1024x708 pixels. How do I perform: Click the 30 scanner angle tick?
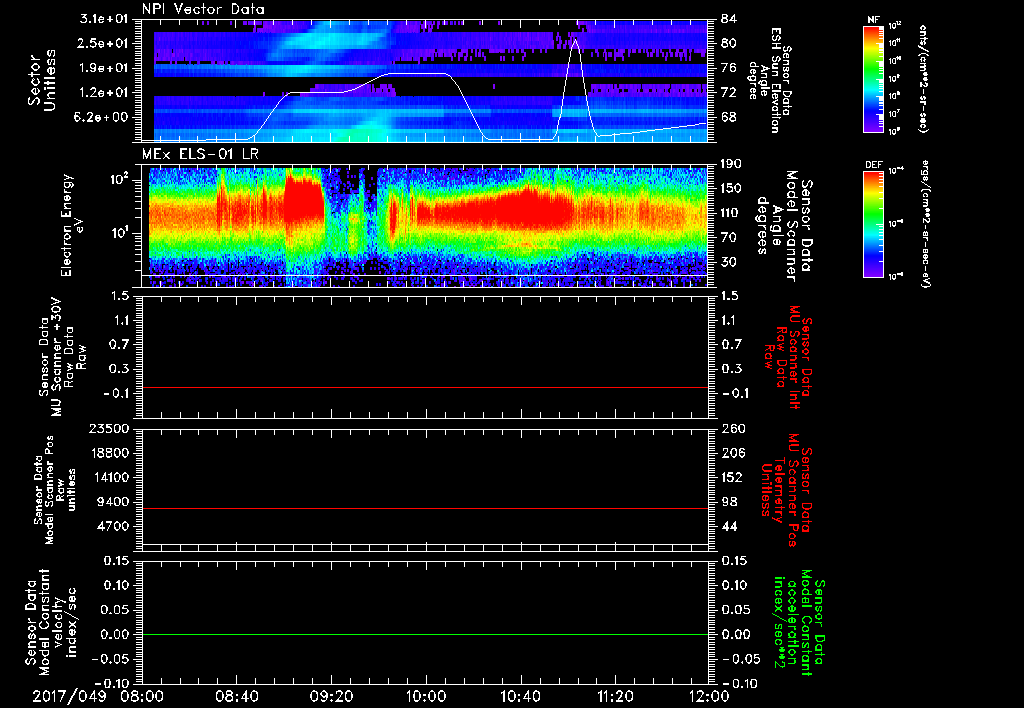click(729, 262)
